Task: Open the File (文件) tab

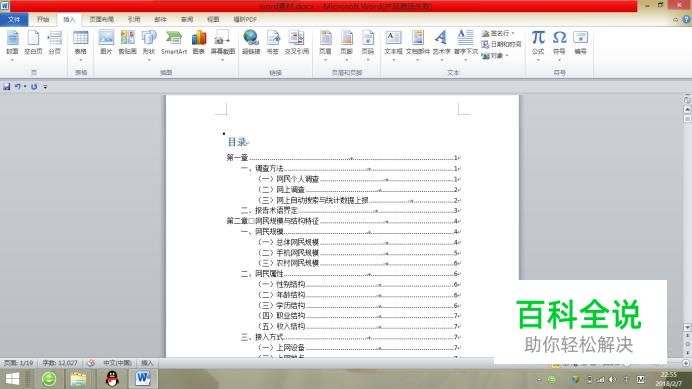Action: [x=14, y=19]
